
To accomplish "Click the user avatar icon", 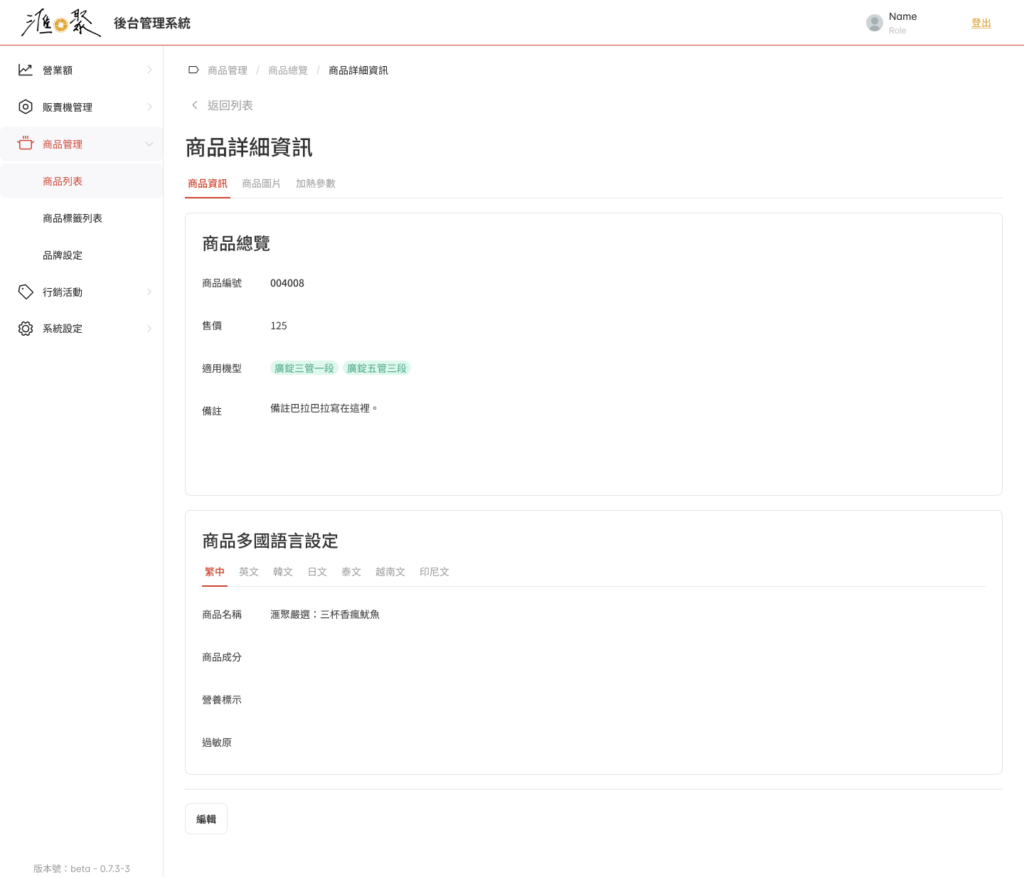I will click(x=874, y=23).
